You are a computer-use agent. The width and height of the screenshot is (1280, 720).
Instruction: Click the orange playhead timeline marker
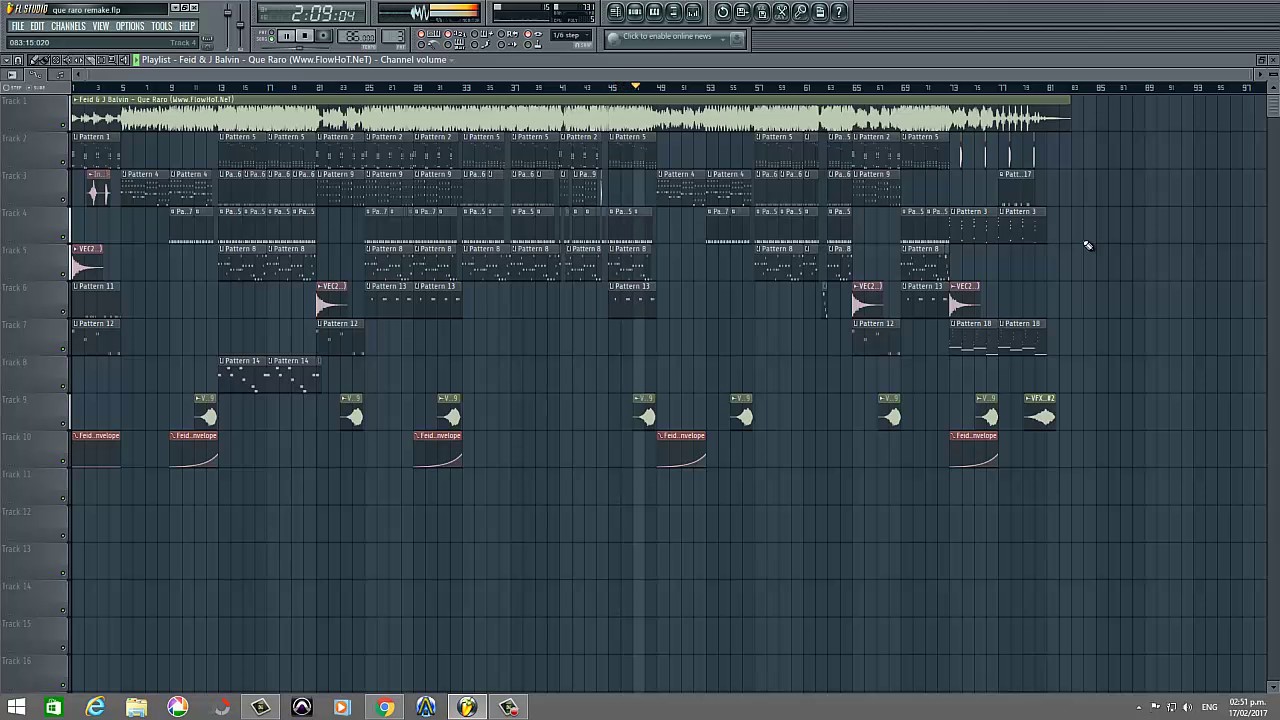[x=635, y=87]
